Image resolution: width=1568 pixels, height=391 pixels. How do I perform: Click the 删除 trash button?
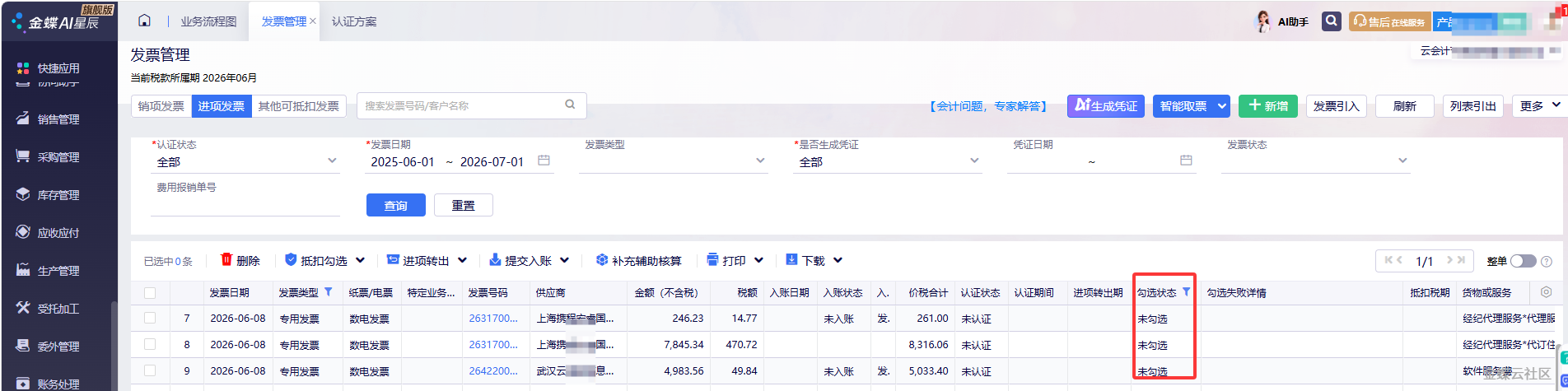240,260
